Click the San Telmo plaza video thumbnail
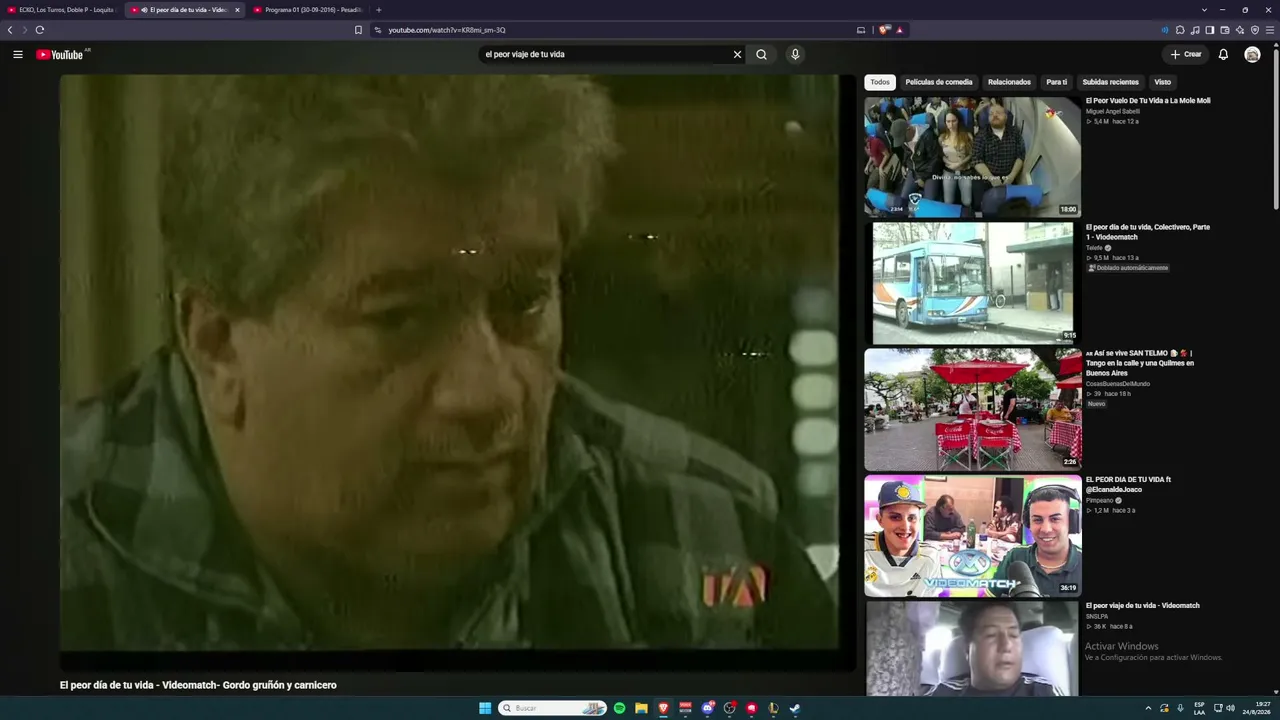The width and height of the screenshot is (1280, 720). pyautogui.click(x=972, y=409)
